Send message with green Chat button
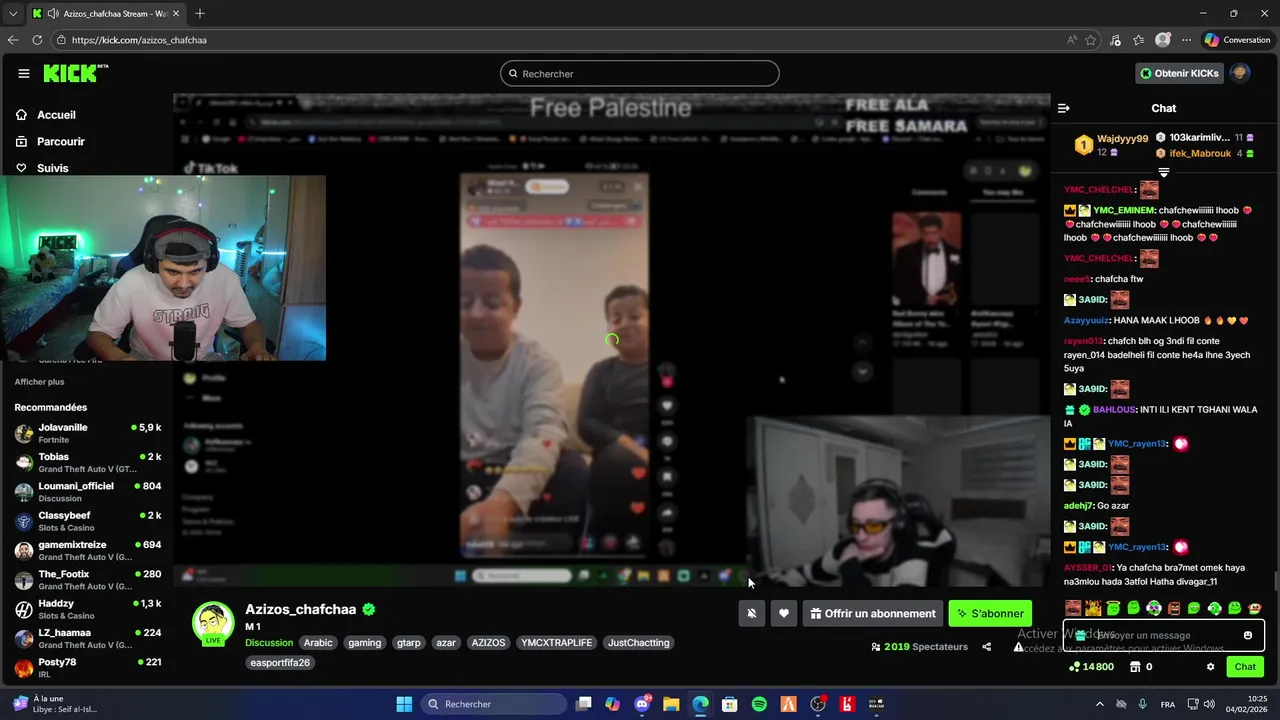This screenshot has width=1280, height=720. [x=1245, y=667]
